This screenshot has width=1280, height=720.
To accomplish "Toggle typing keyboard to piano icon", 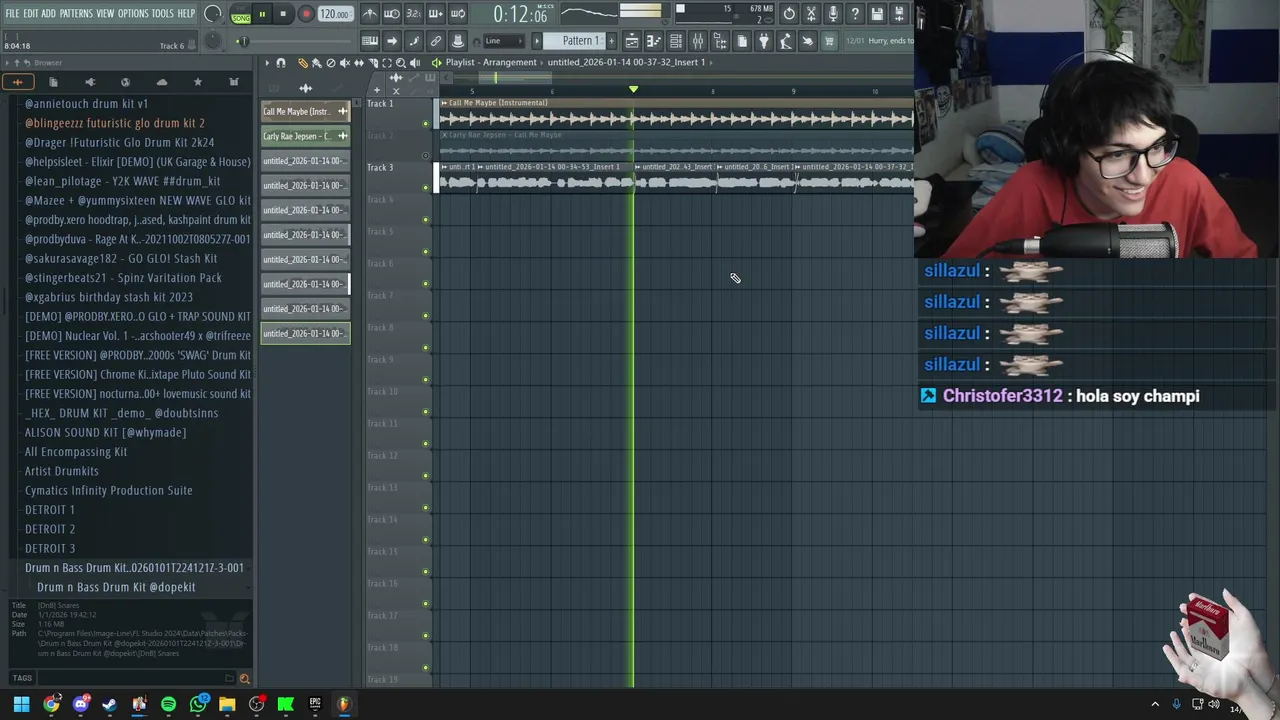I will [x=370, y=41].
